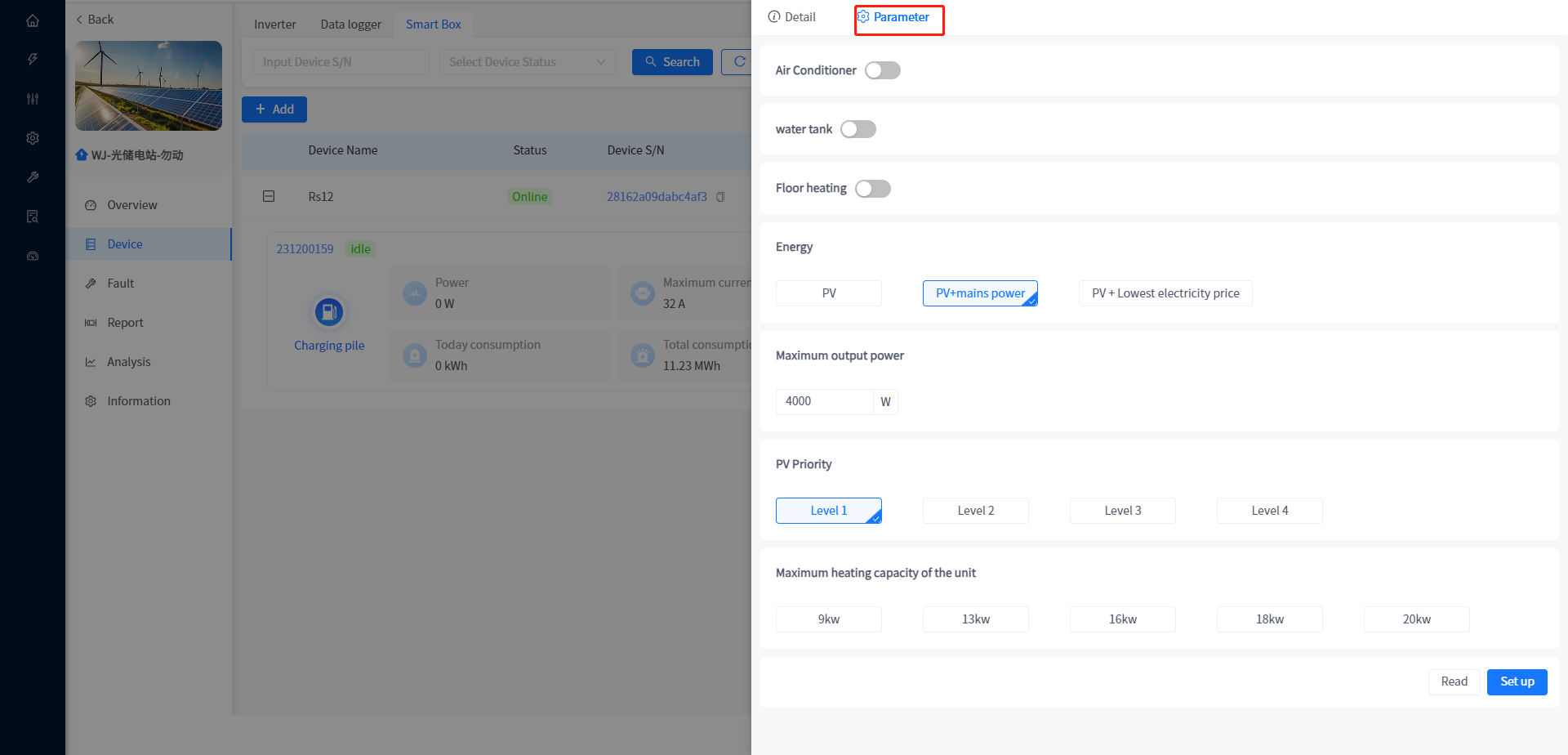
Task: Switch to the Detail tab
Action: pos(791,17)
